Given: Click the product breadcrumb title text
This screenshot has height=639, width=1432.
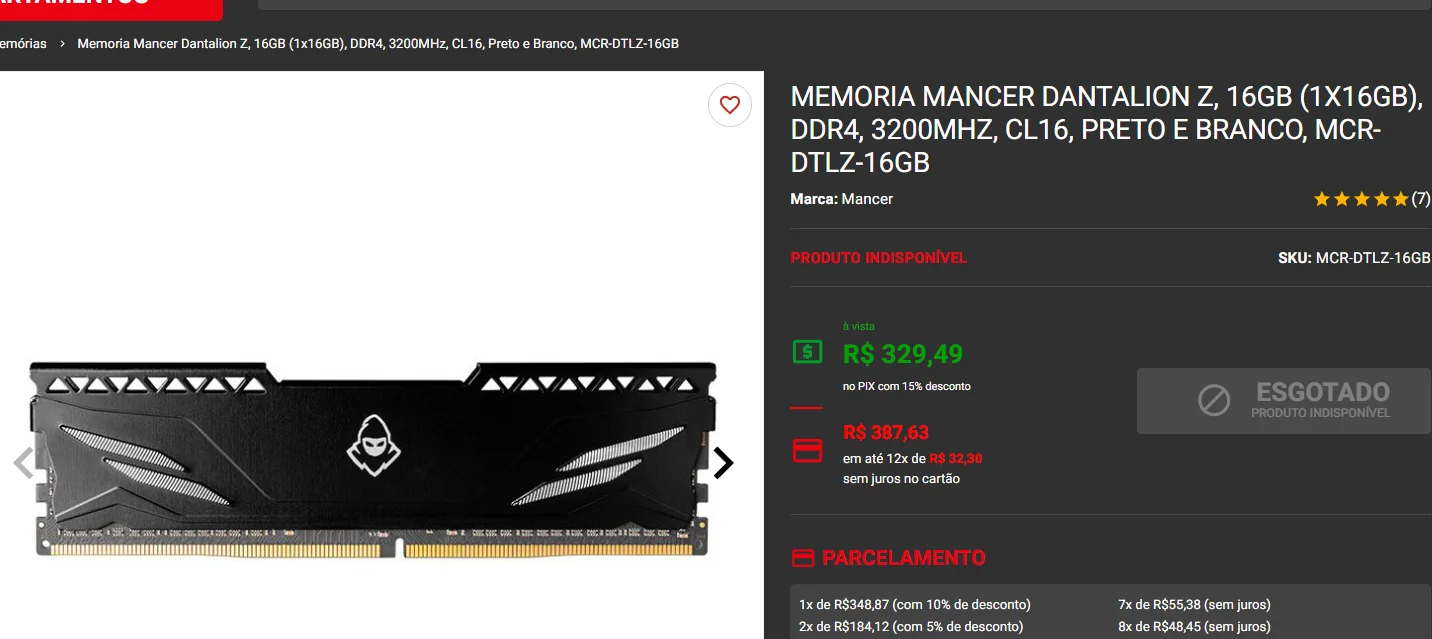Looking at the screenshot, I should pyautogui.click(x=378, y=44).
